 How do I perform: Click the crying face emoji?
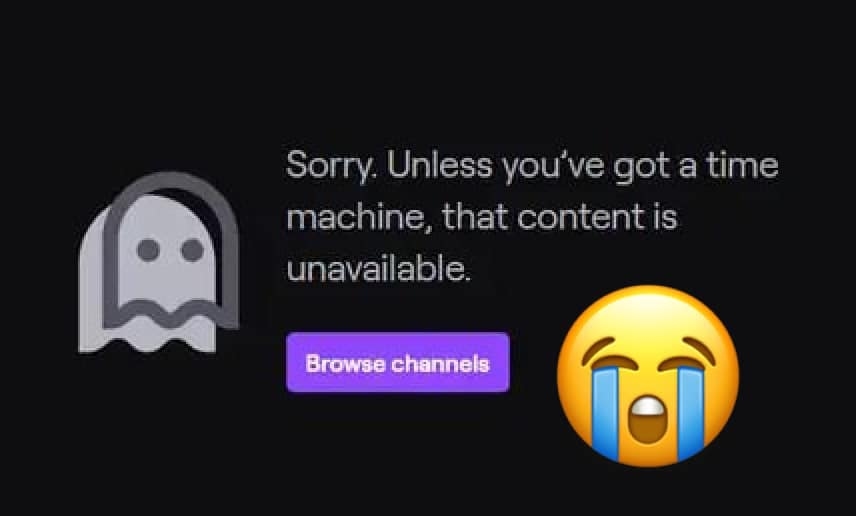[x=648, y=376]
